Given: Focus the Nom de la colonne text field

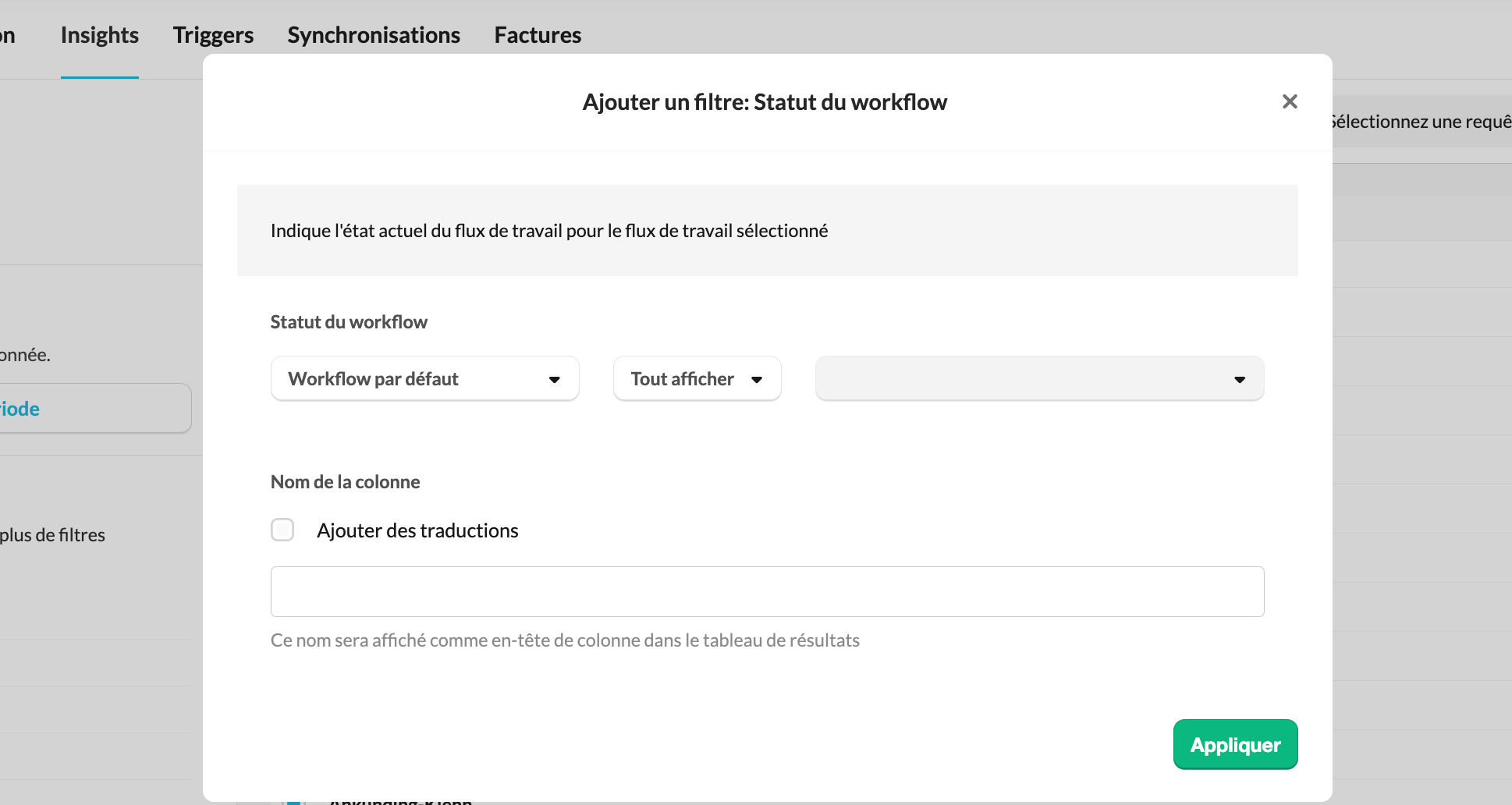Looking at the screenshot, I should pyautogui.click(x=767, y=591).
